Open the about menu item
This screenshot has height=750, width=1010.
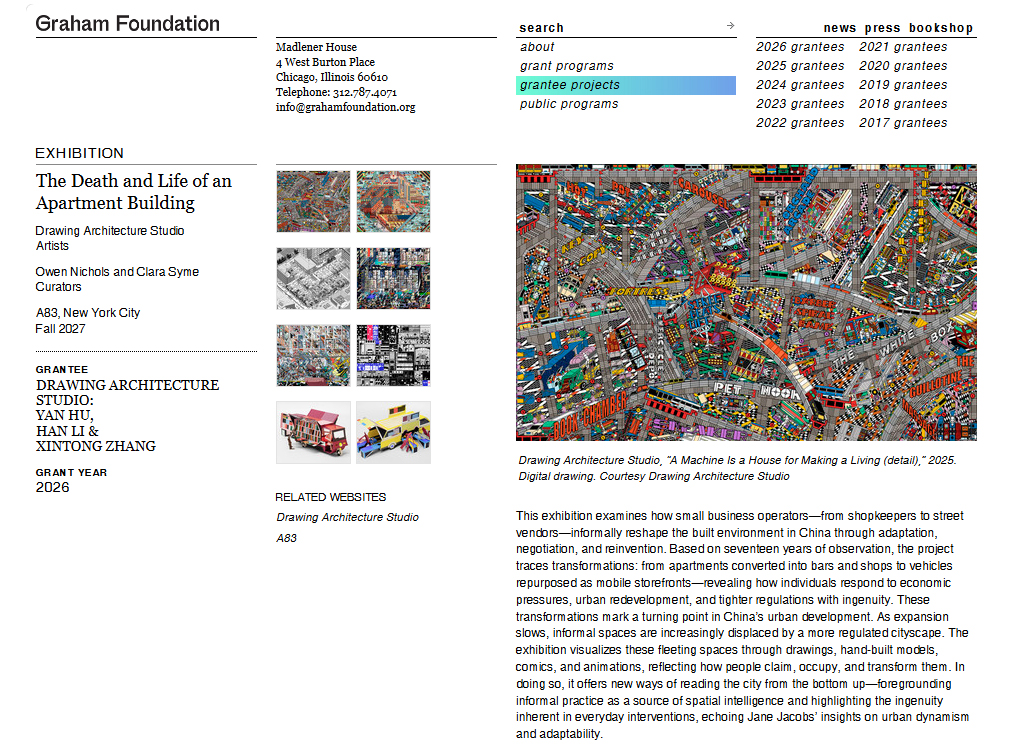[x=537, y=47]
